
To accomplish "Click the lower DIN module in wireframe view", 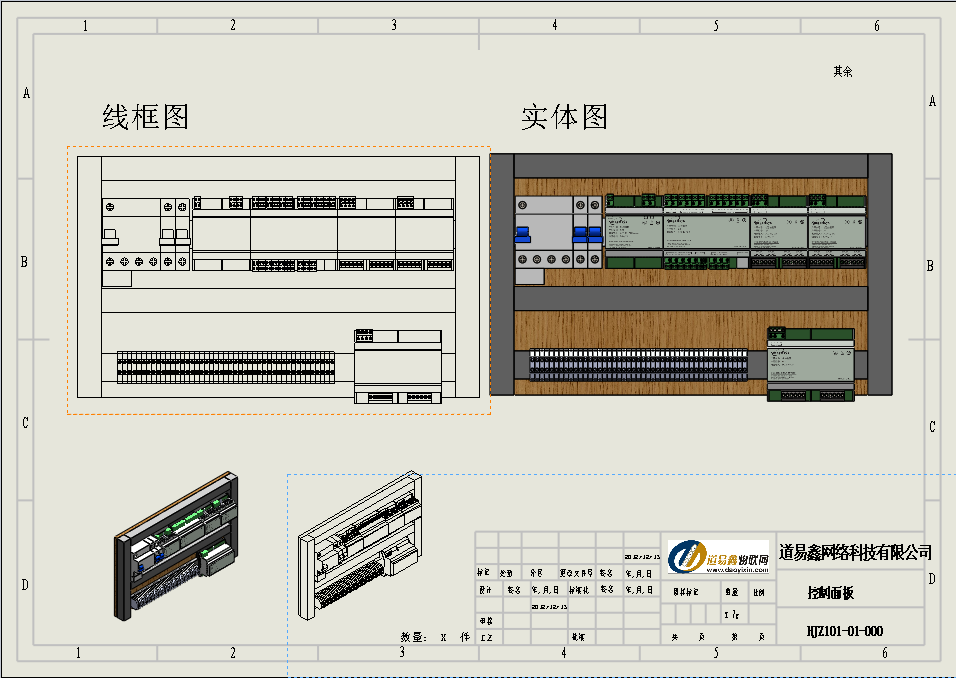I will click(397, 365).
